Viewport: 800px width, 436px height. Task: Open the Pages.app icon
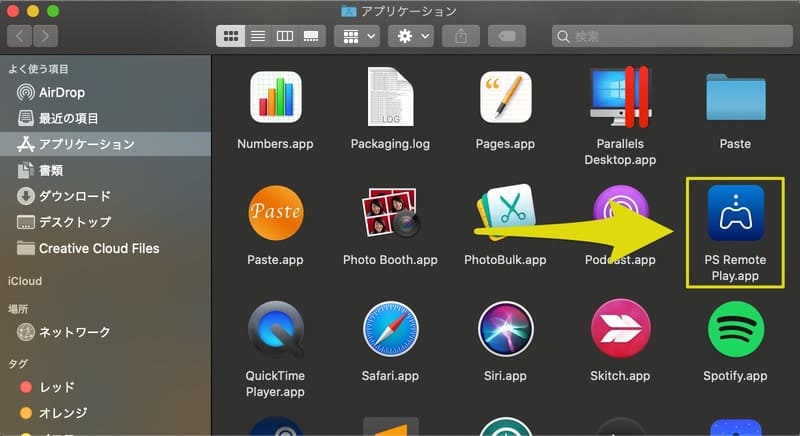(x=505, y=97)
